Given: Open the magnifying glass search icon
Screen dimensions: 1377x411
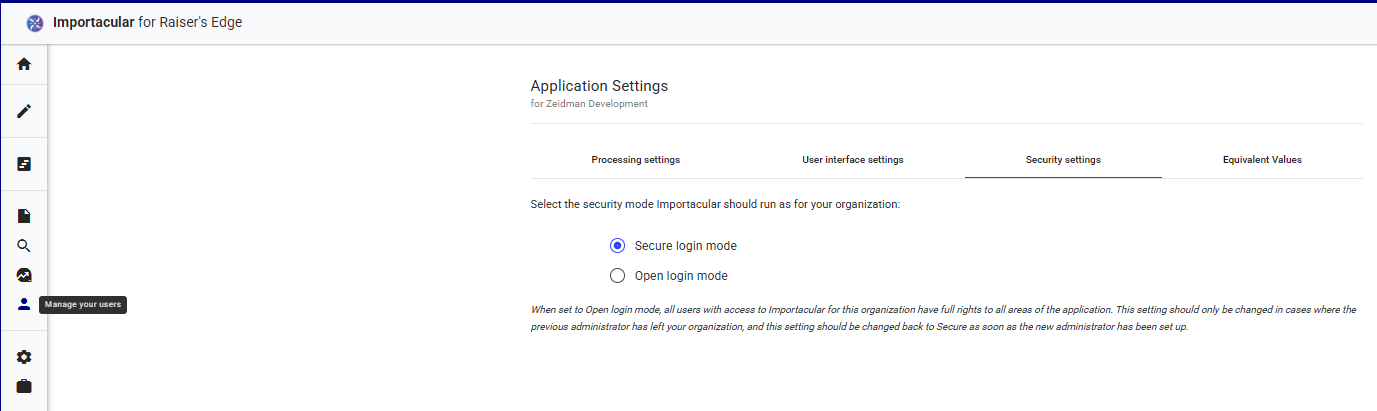Looking at the screenshot, I should [24, 246].
